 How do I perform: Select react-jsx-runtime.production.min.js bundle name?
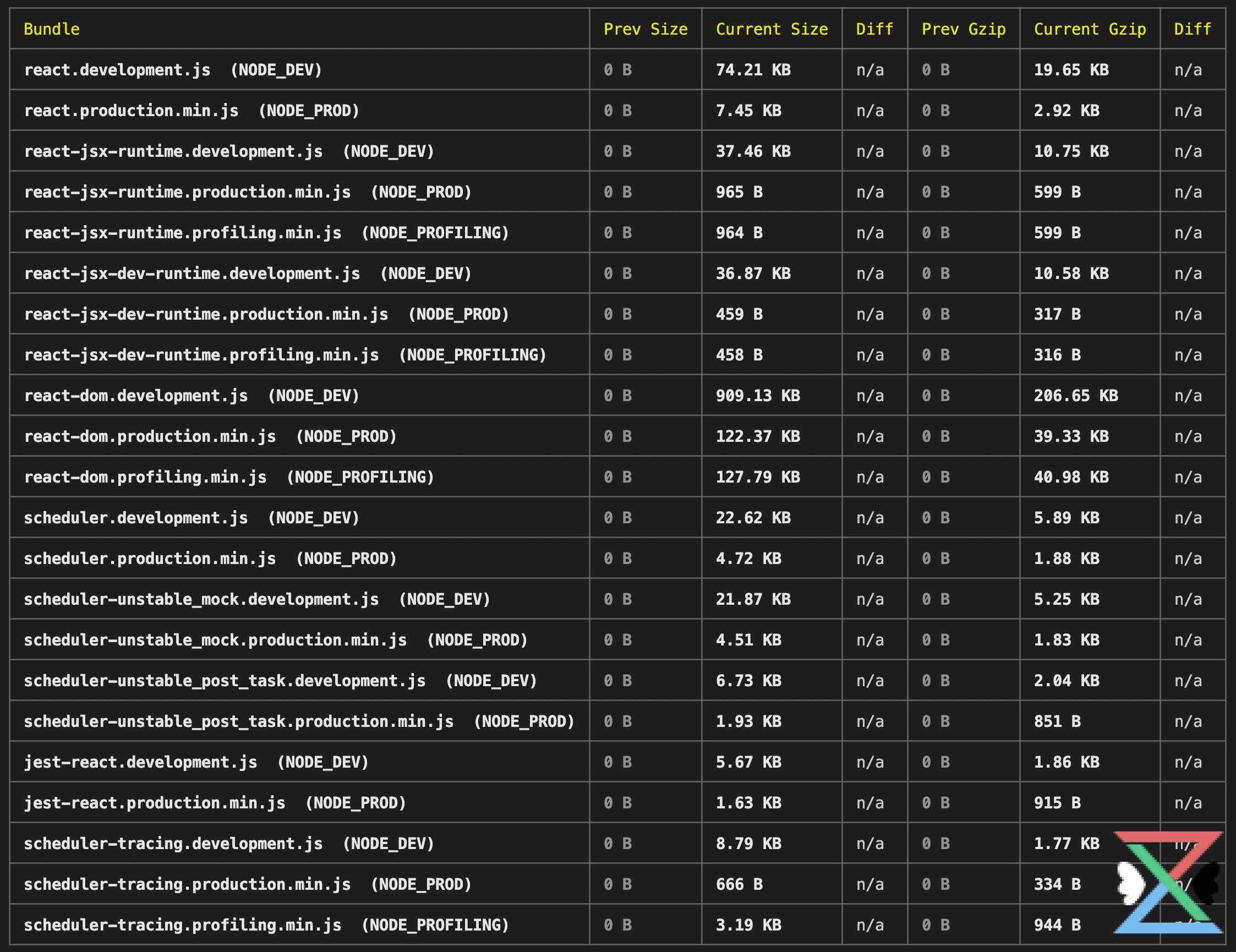187,192
